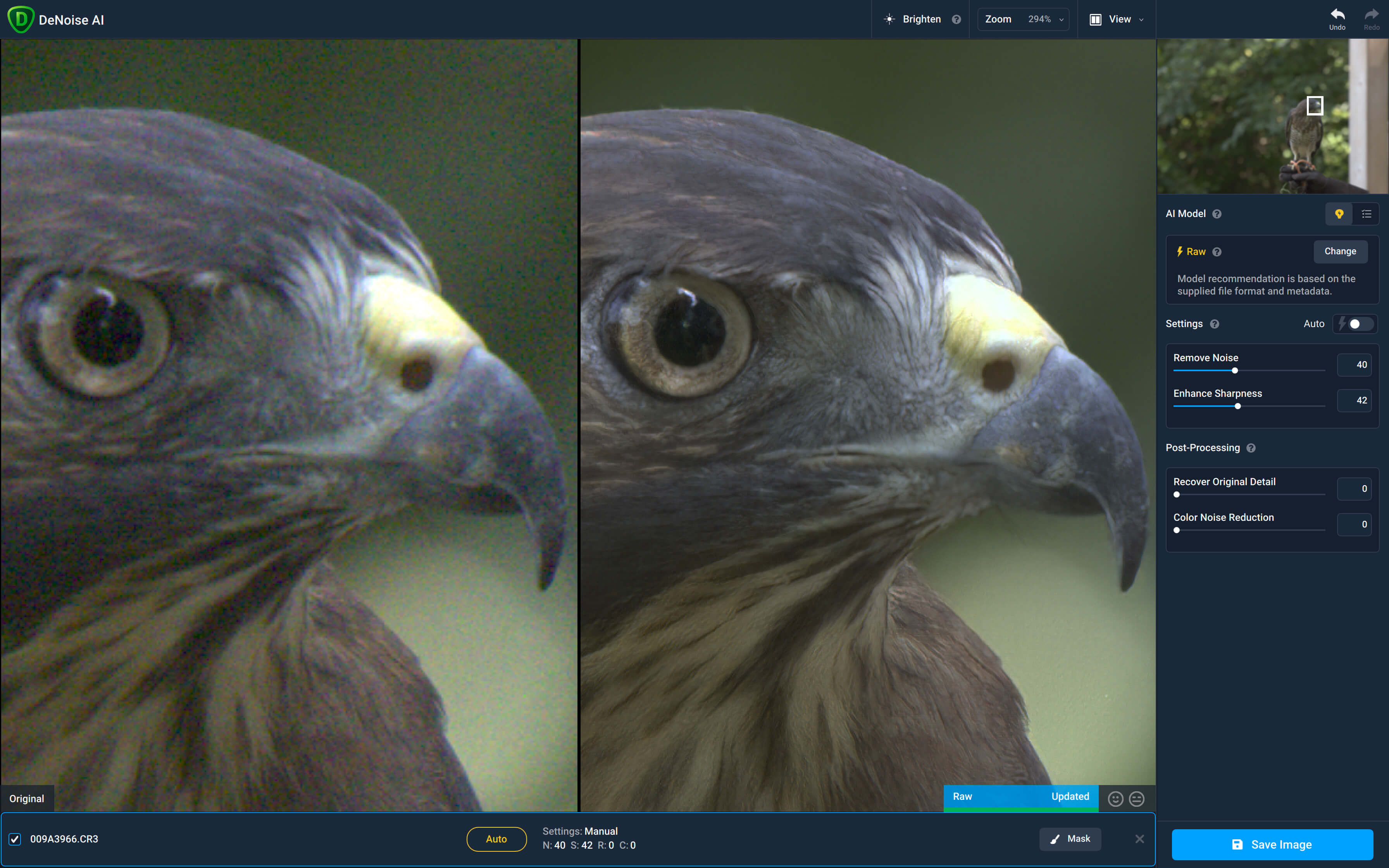Expand the Brighten help tooltip
Viewport: 1389px width, 868px height.
point(956,19)
